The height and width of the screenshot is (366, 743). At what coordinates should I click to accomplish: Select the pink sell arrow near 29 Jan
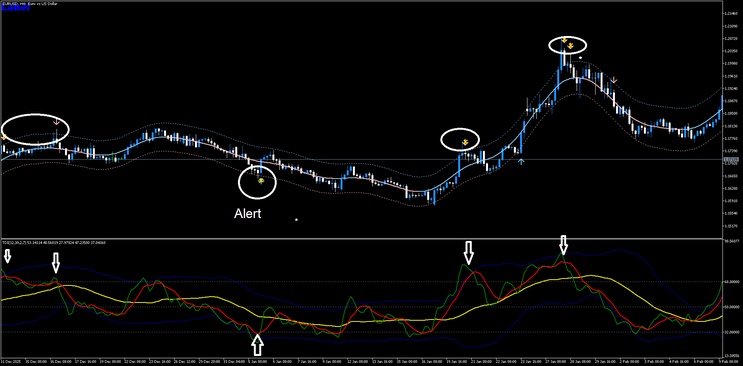click(614, 80)
